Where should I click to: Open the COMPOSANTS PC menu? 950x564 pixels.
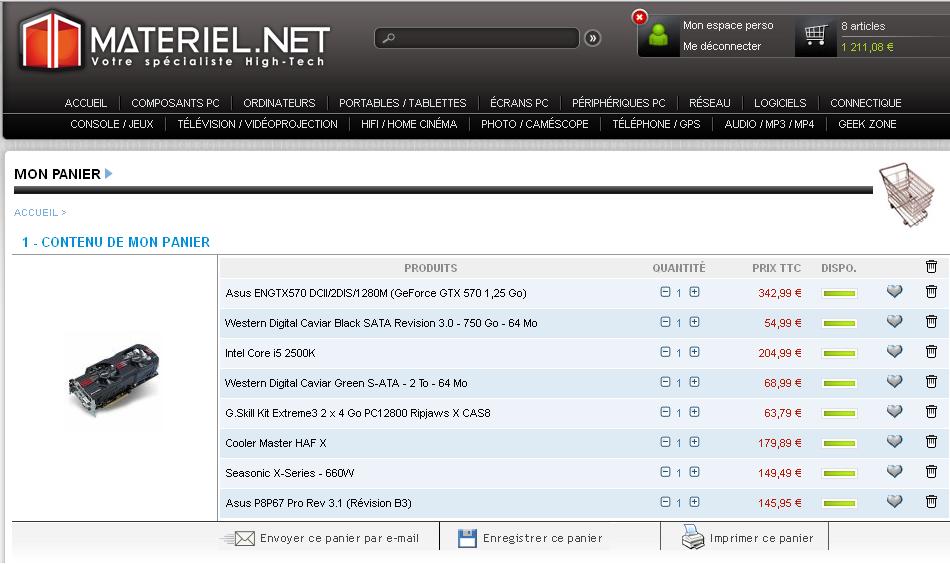coord(175,103)
